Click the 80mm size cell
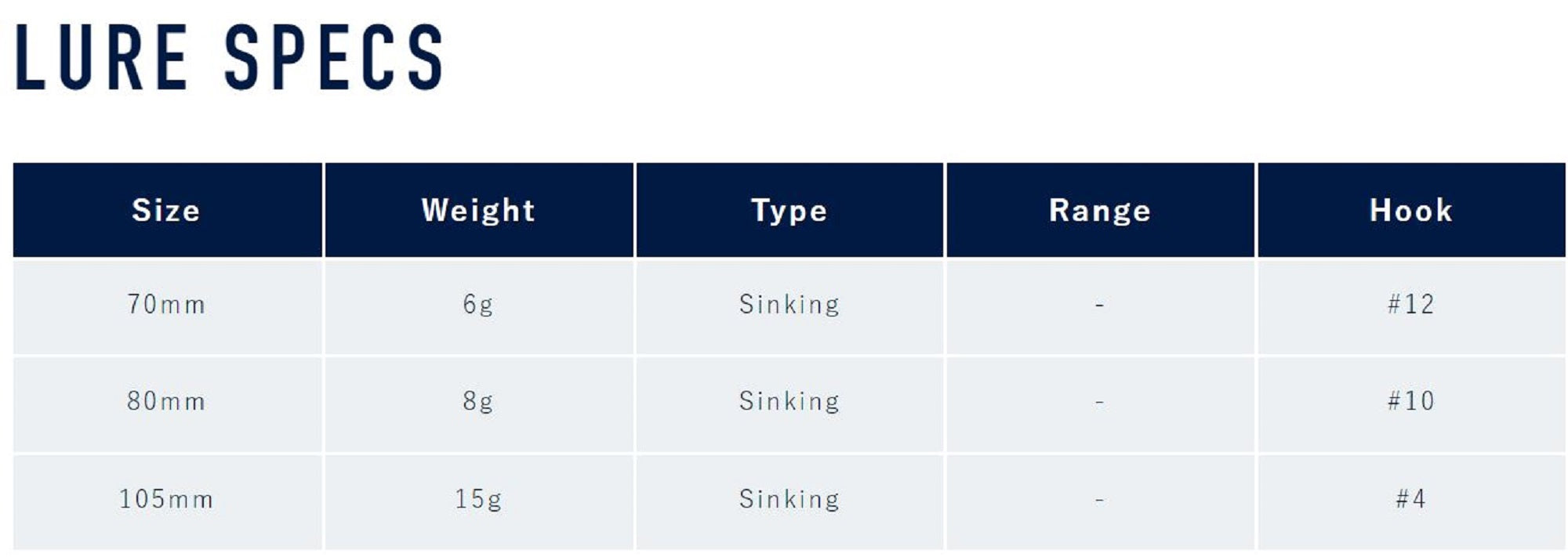 click(x=166, y=401)
